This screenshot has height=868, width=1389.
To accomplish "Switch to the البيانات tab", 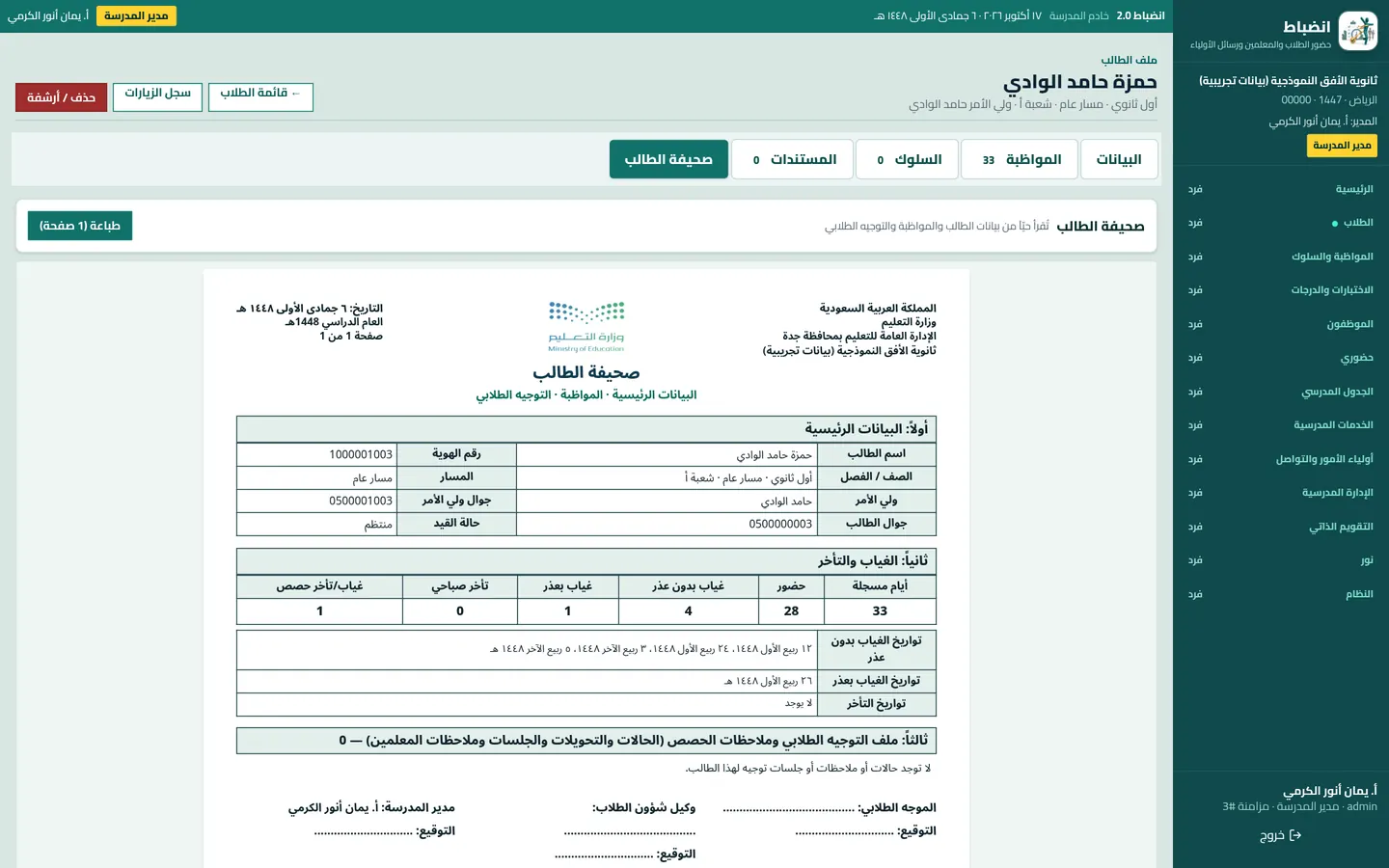I will (1119, 159).
